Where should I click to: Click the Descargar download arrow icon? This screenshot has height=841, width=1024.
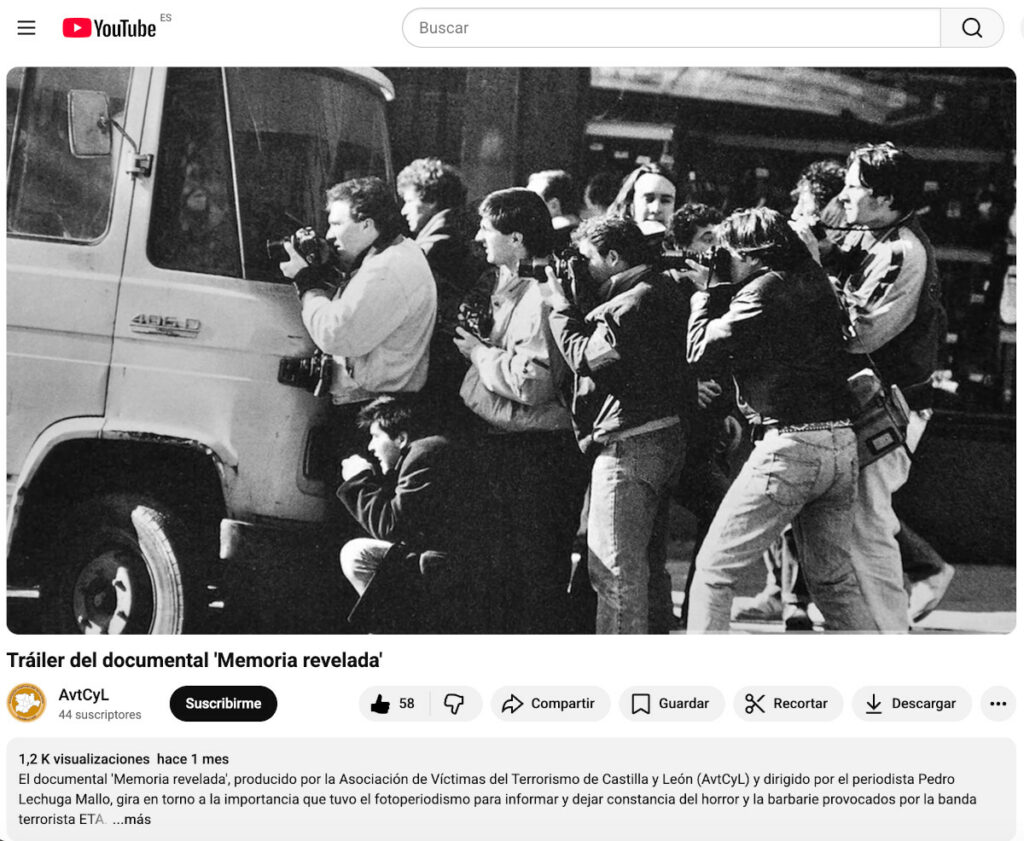click(x=873, y=703)
